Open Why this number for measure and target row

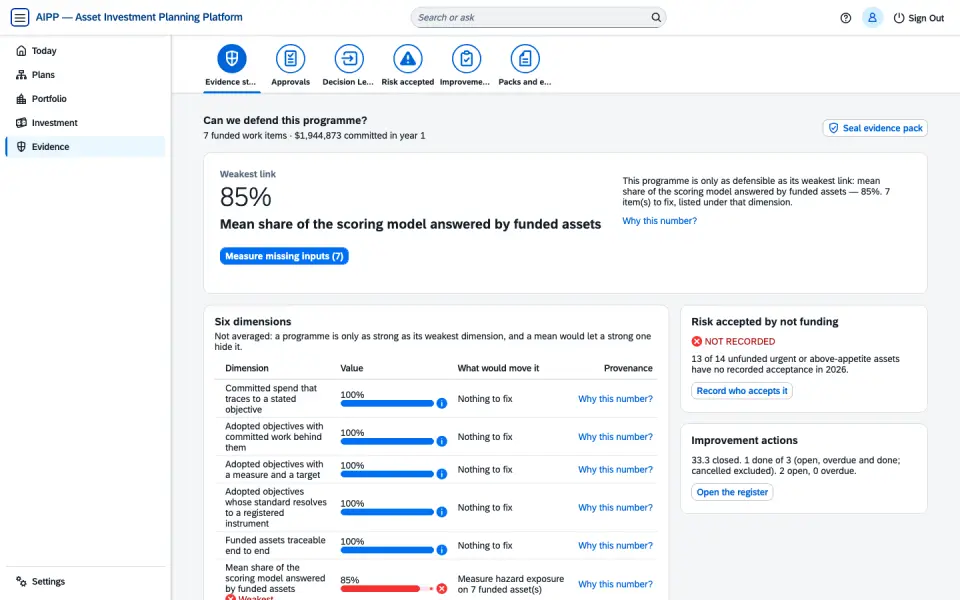(x=615, y=470)
